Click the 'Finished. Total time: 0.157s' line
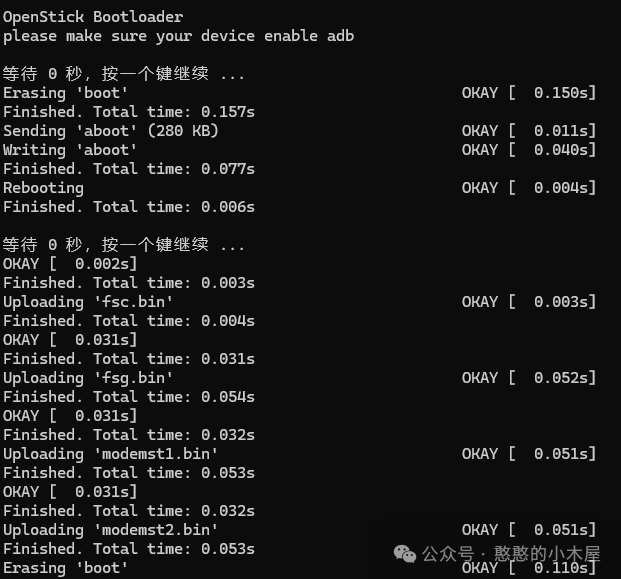Viewport: 621px width, 579px height. click(129, 112)
